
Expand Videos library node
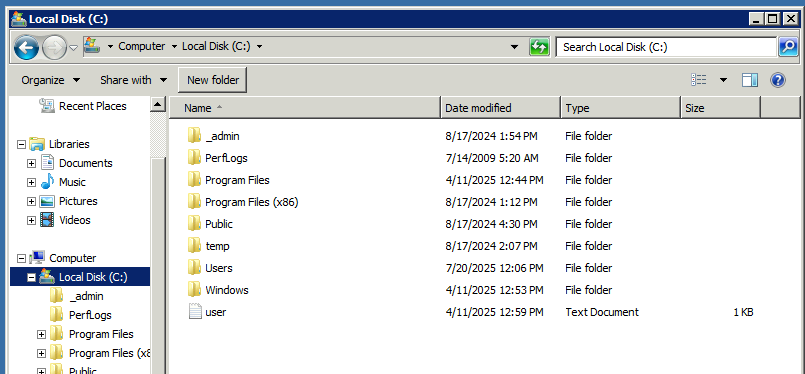(x=31, y=220)
